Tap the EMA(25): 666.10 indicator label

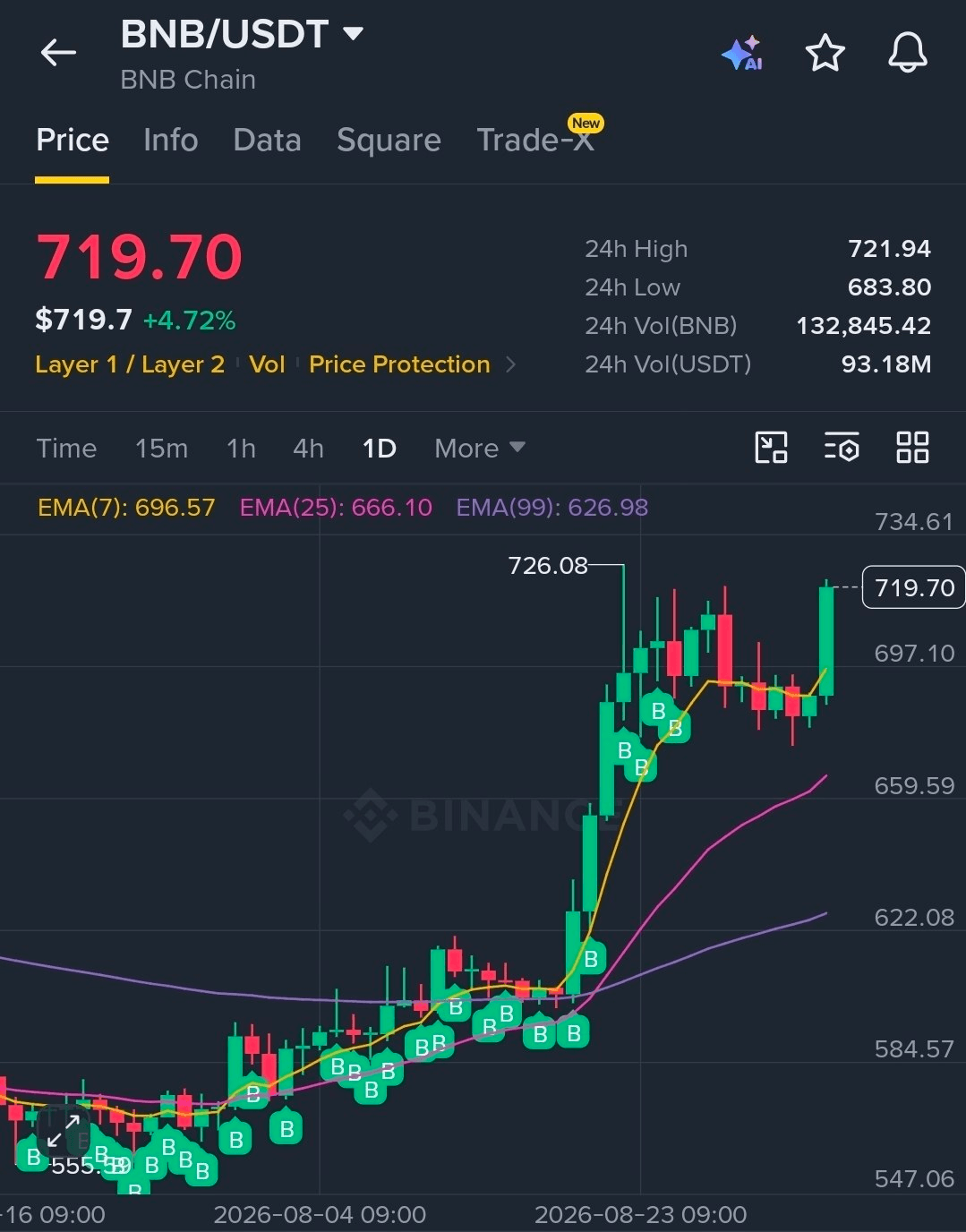coord(336,508)
